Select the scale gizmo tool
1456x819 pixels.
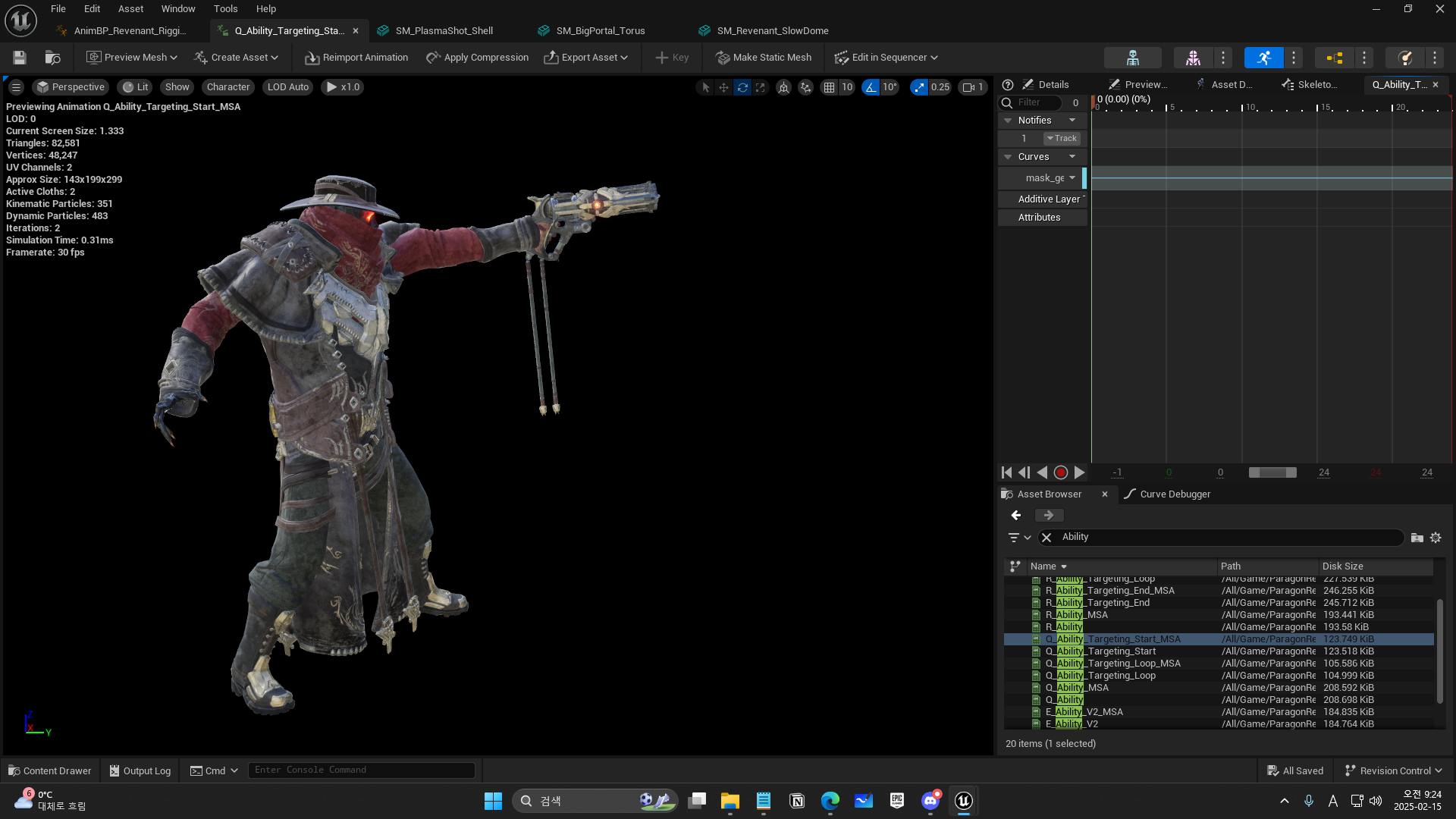761,87
